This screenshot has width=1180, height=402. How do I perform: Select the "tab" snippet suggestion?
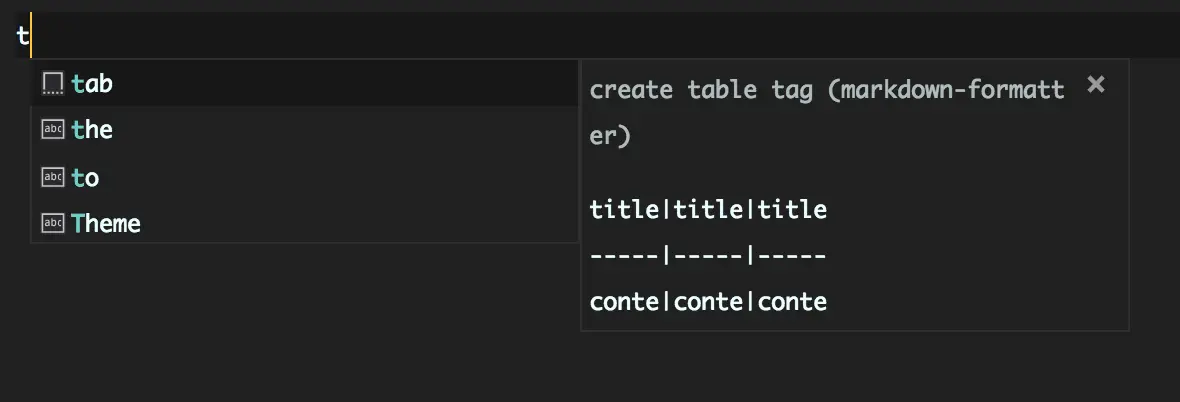[x=92, y=84]
